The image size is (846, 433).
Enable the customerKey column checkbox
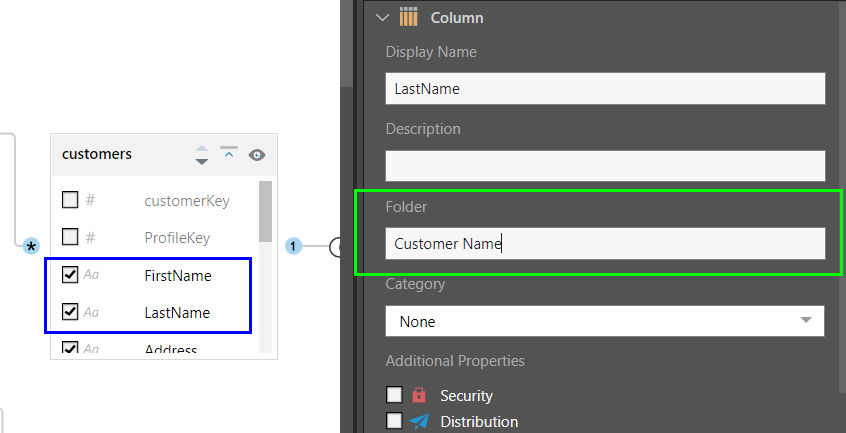pyautogui.click(x=70, y=200)
